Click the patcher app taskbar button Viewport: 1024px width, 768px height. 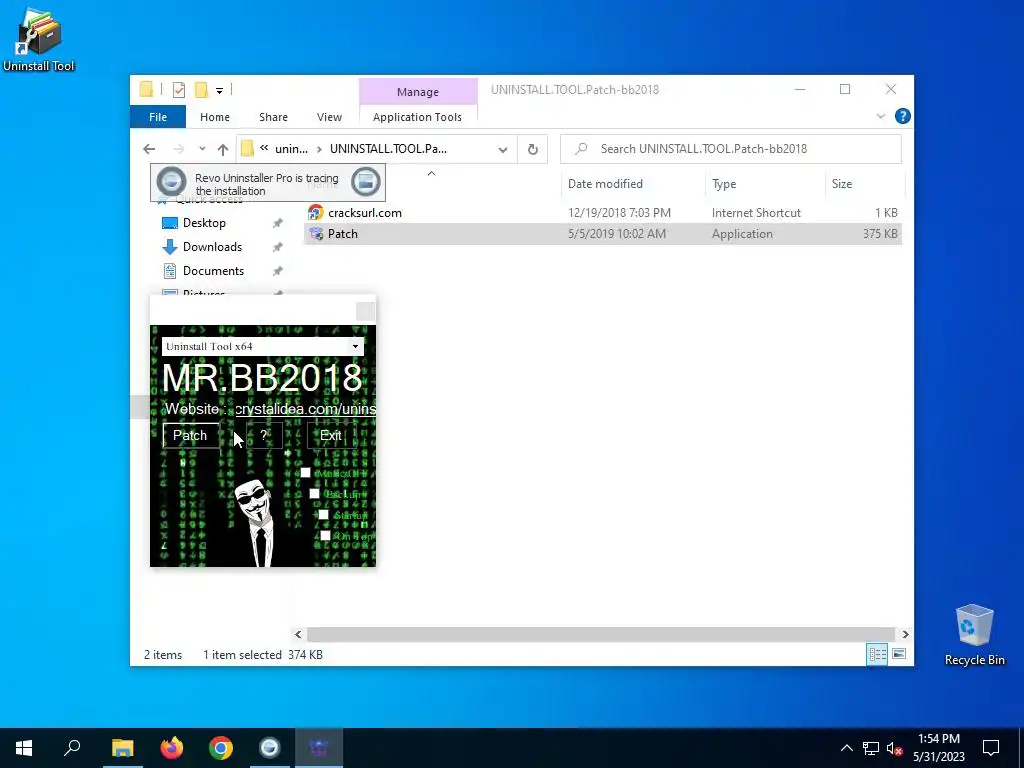point(319,748)
